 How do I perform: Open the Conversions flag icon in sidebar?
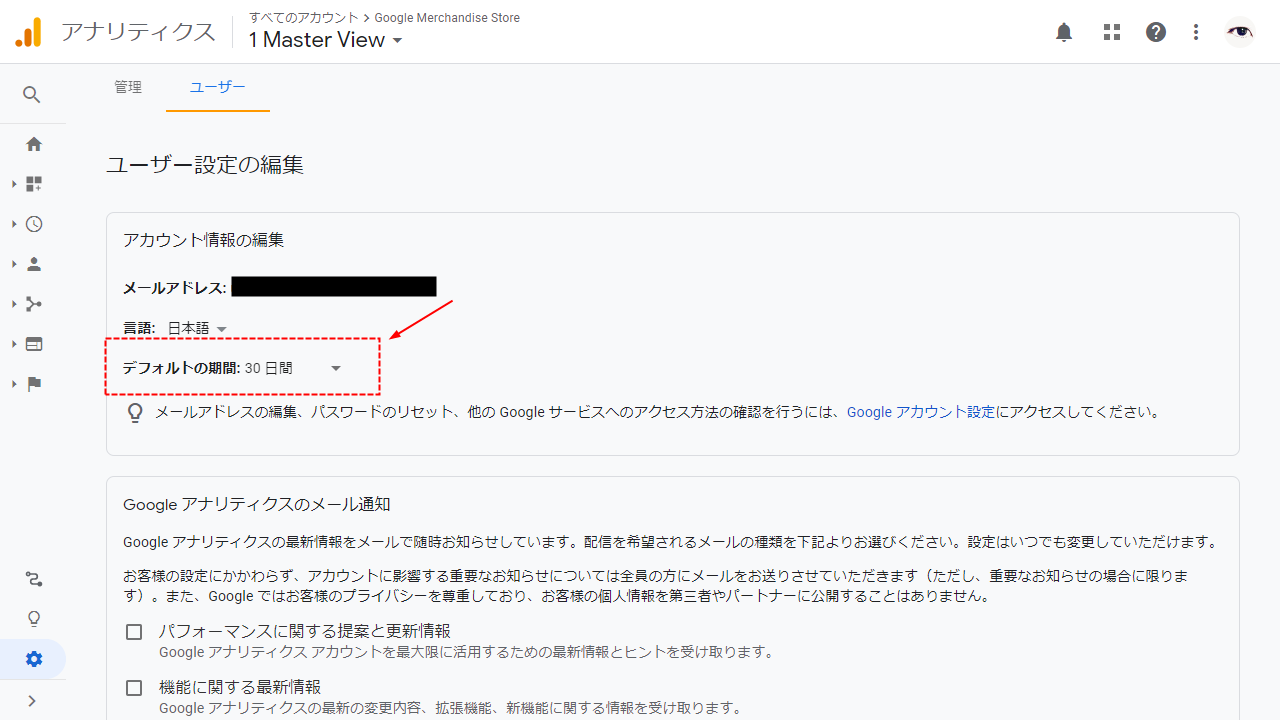click(x=34, y=384)
